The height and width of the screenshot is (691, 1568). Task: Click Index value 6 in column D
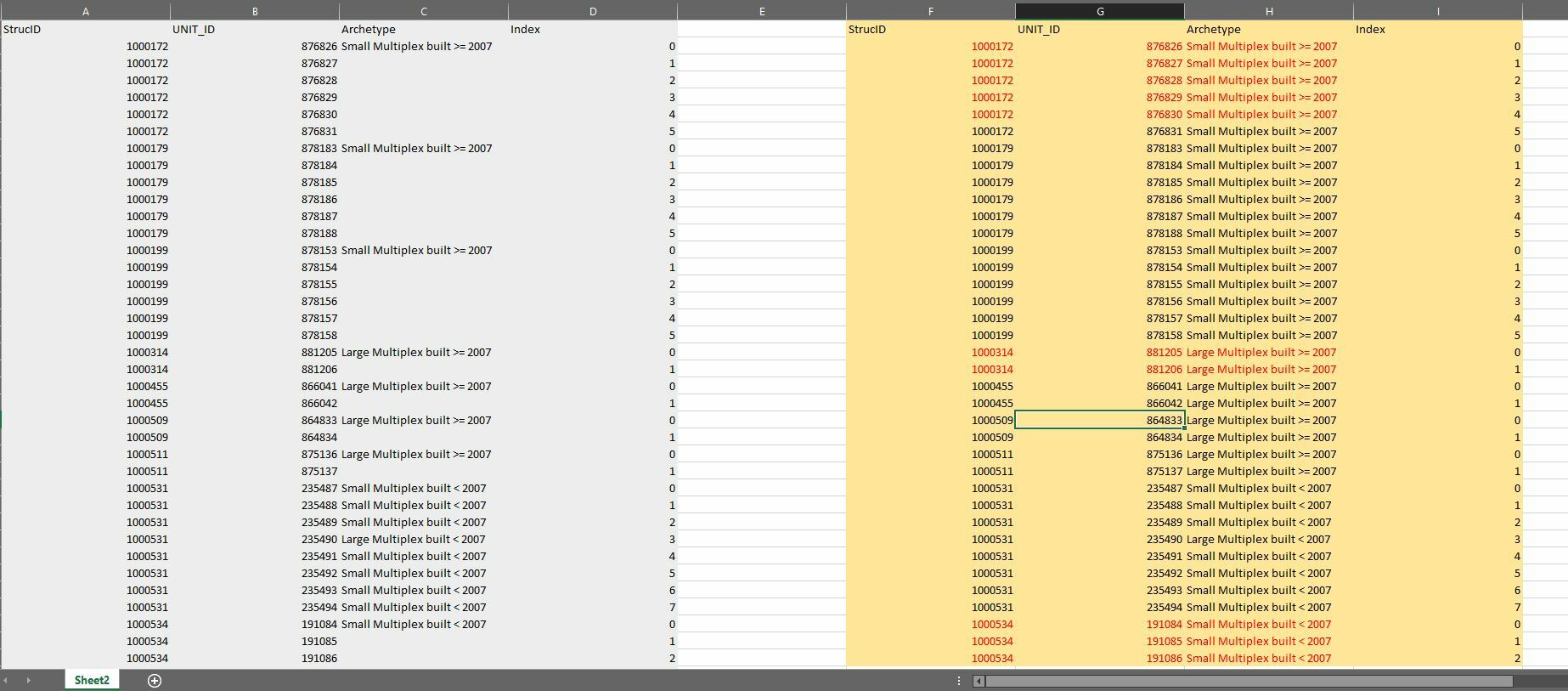point(593,590)
